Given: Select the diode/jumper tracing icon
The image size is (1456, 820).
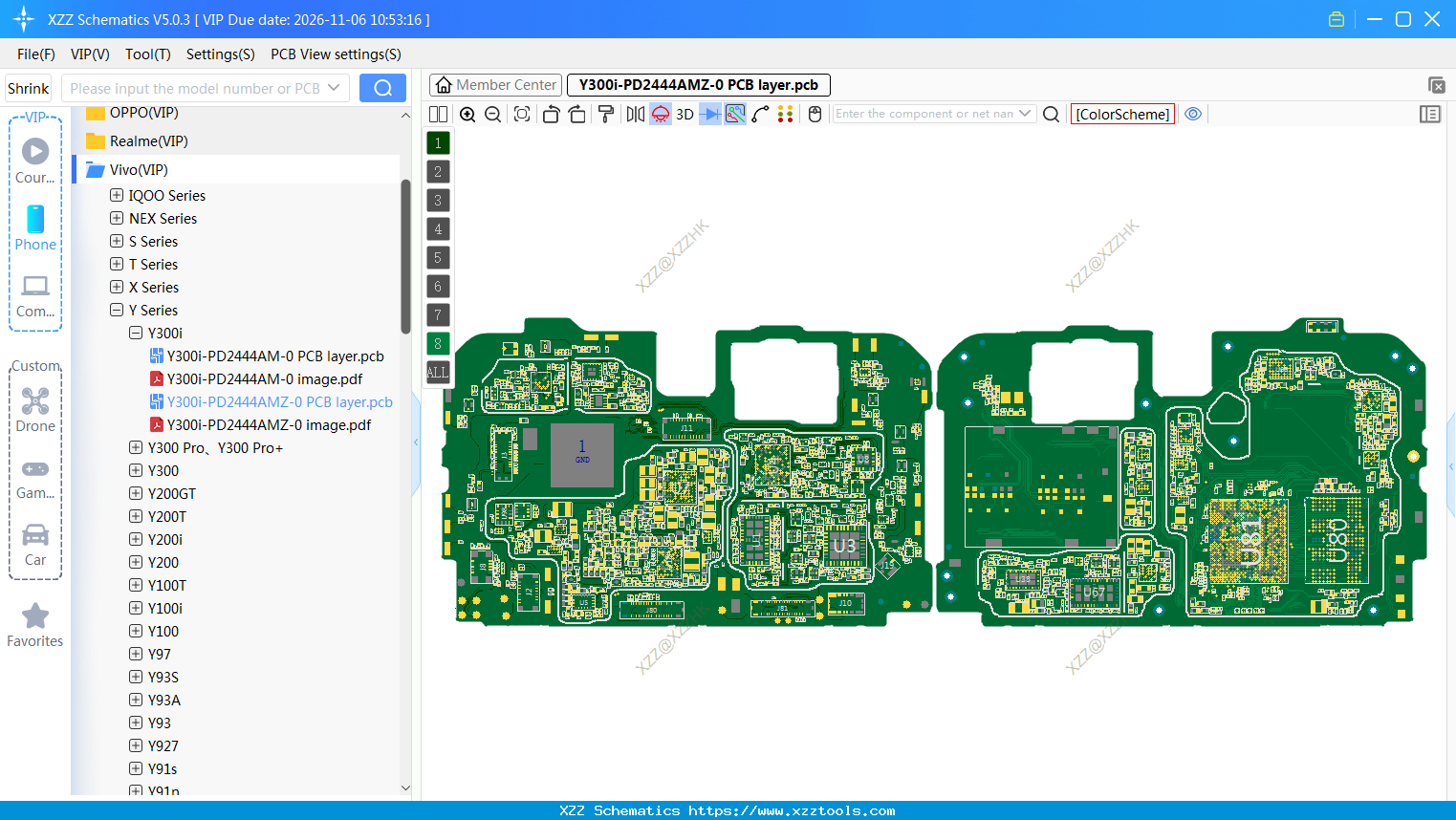Looking at the screenshot, I should (x=709, y=114).
